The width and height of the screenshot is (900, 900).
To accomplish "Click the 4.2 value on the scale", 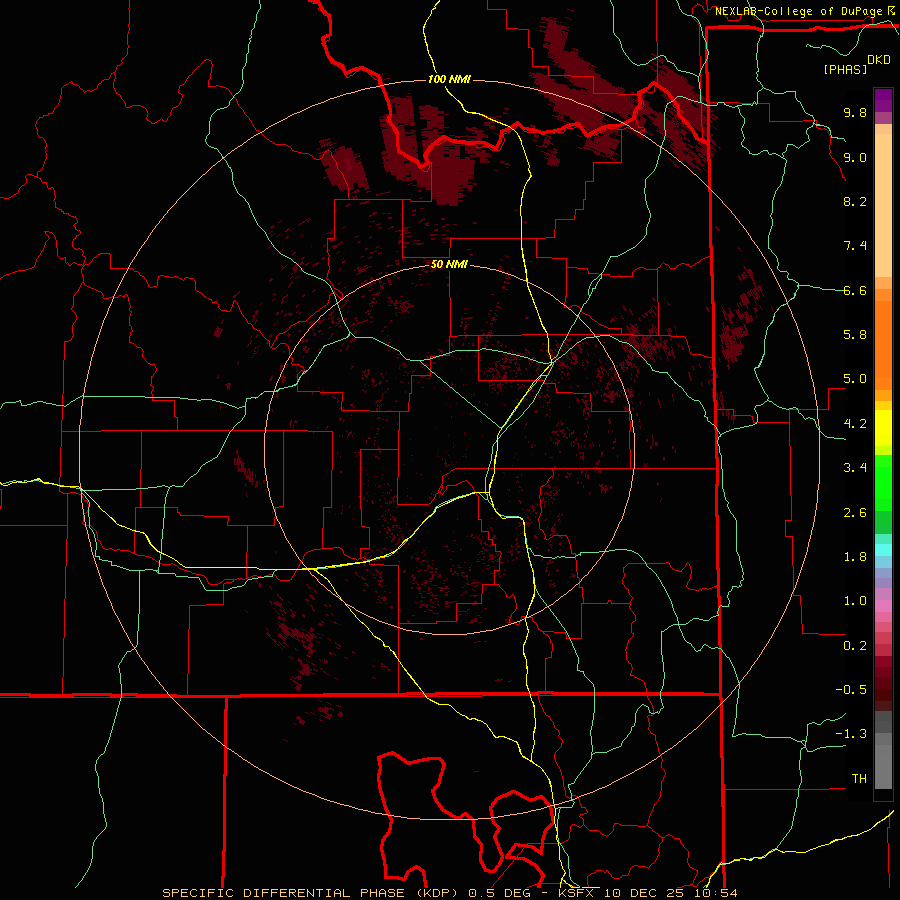I will pos(855,424).
